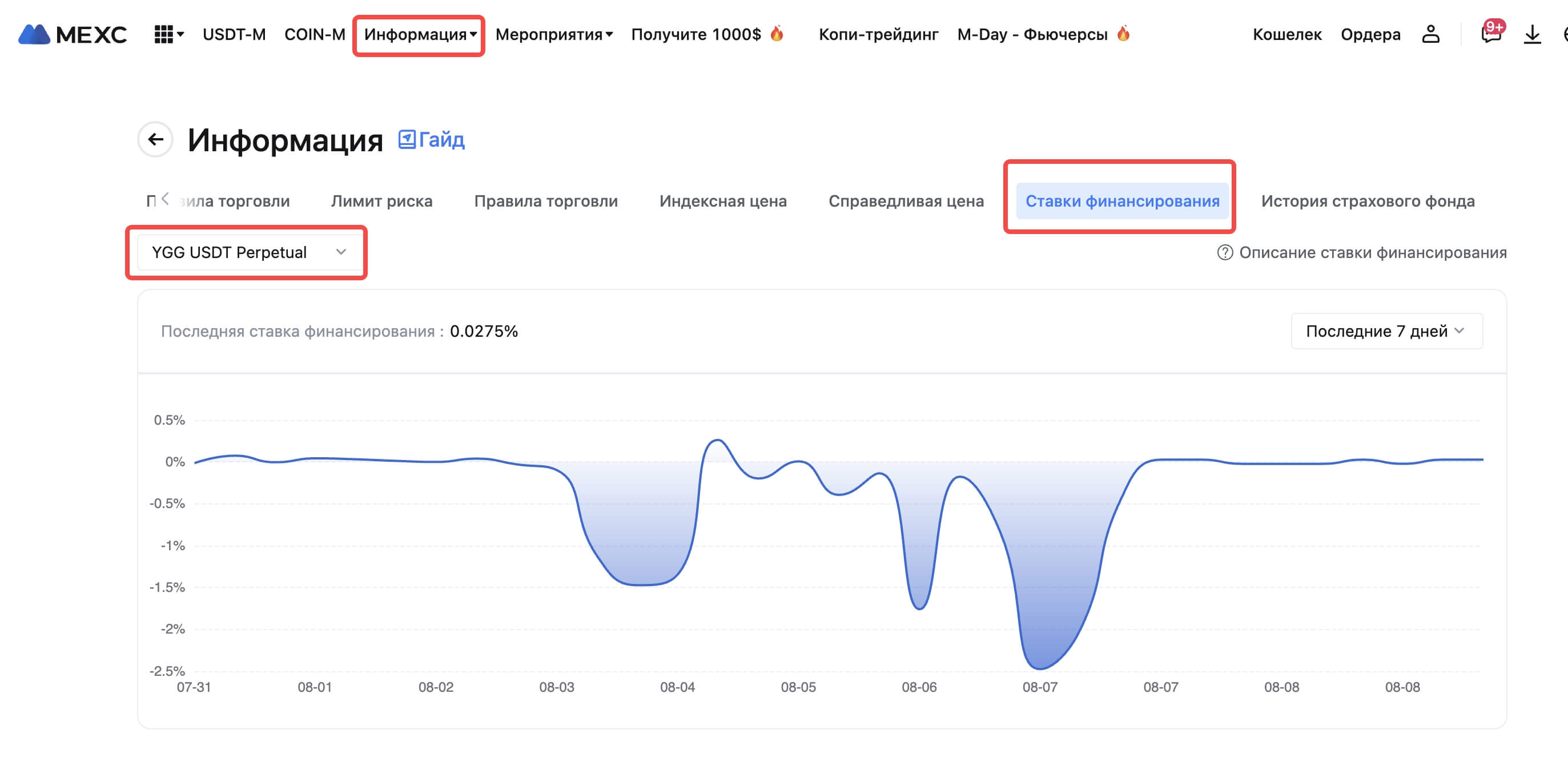1568x758 pixels.
Task: Click the download app icon
Action: tap(1531, 35)
